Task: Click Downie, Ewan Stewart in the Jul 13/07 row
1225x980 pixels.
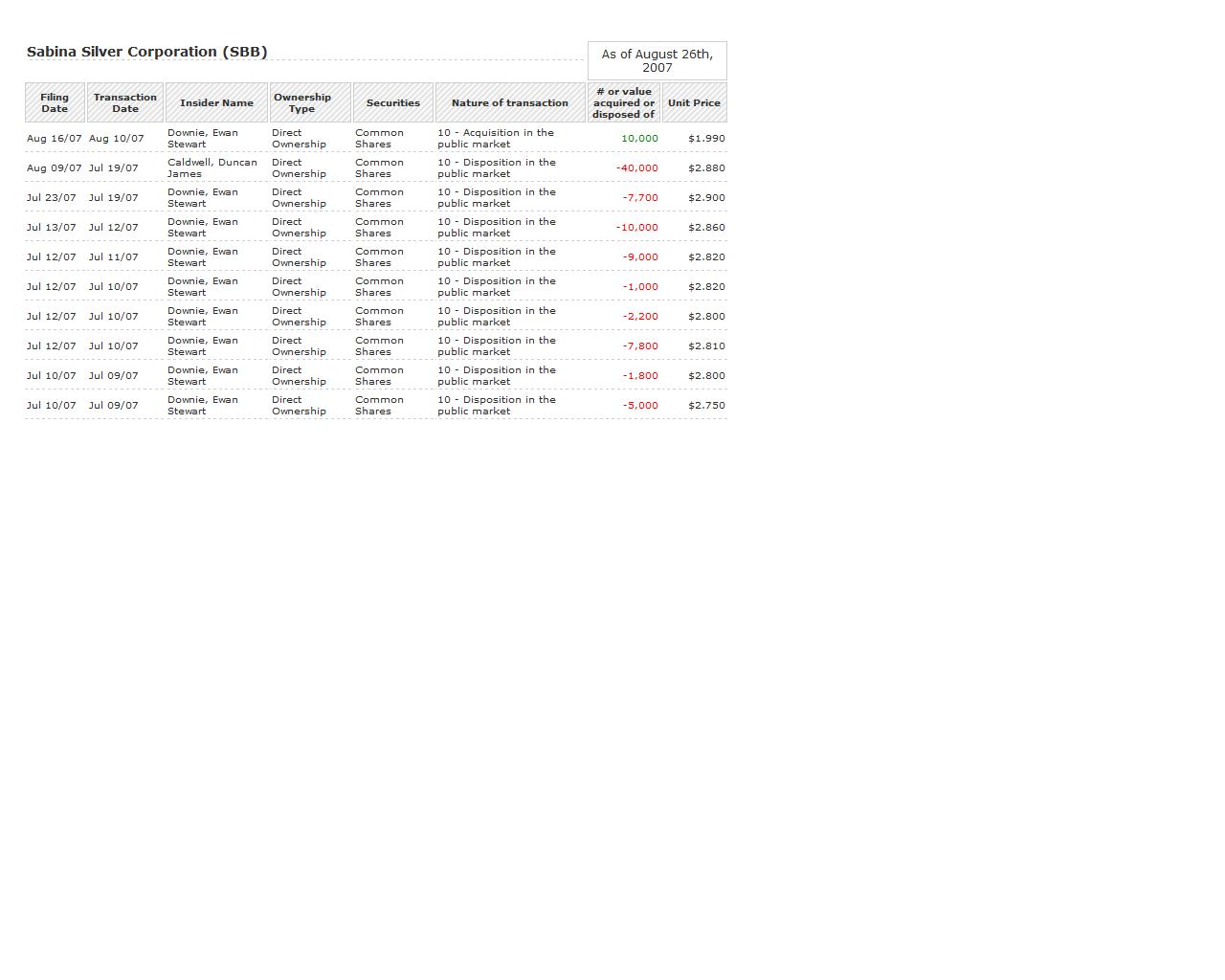Action: click(203, 228)
